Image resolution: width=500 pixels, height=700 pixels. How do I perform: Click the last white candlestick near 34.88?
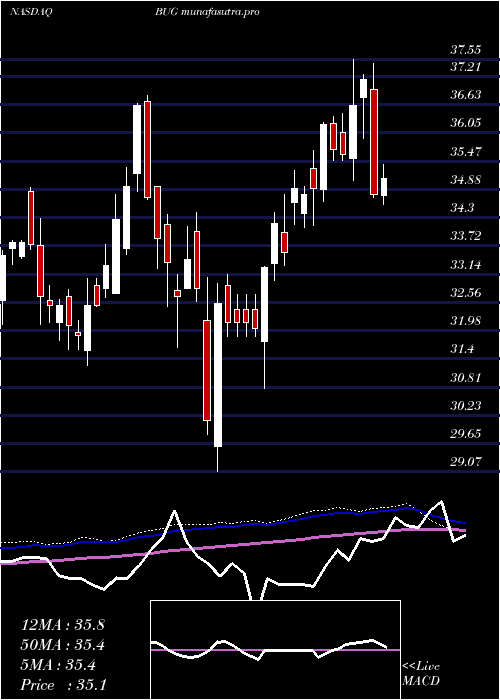(383, 187)
